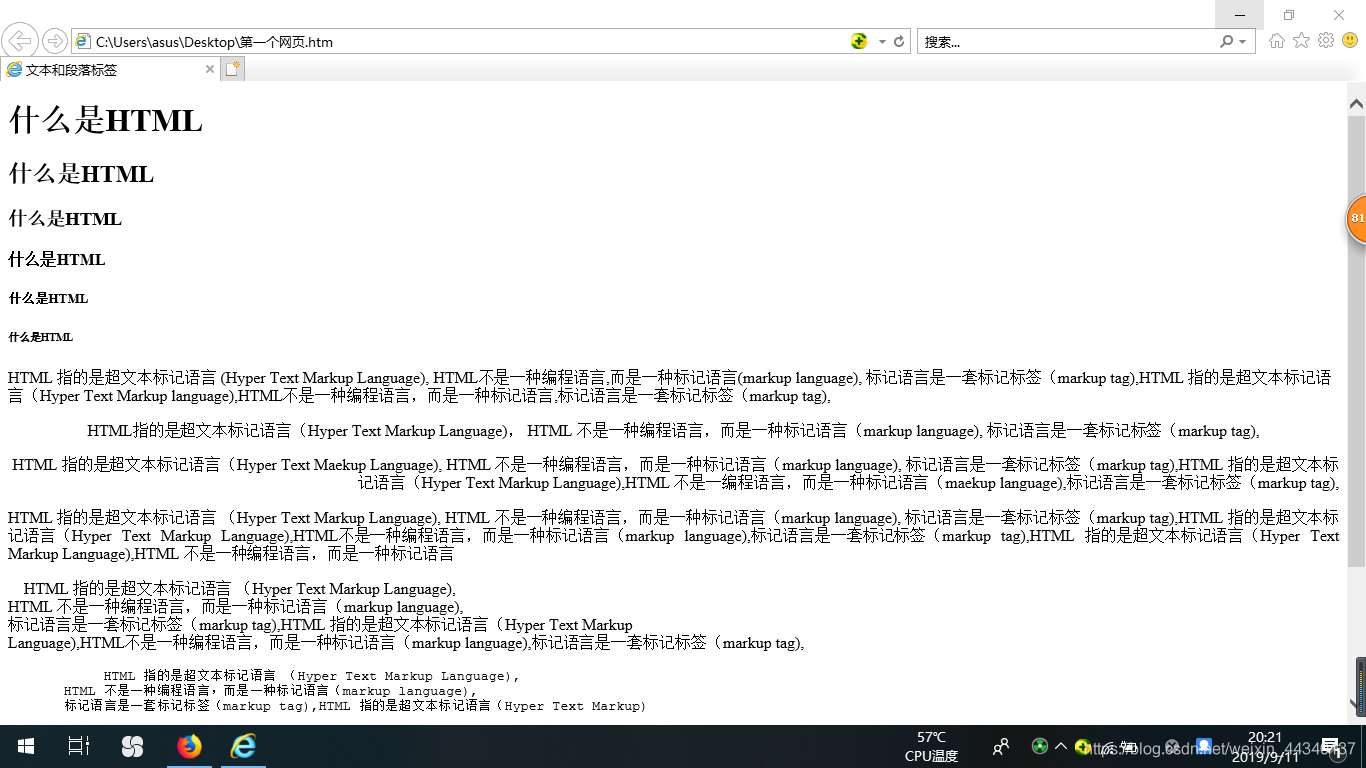Click the orange 81 floating ball

[x=1356, y=218]
